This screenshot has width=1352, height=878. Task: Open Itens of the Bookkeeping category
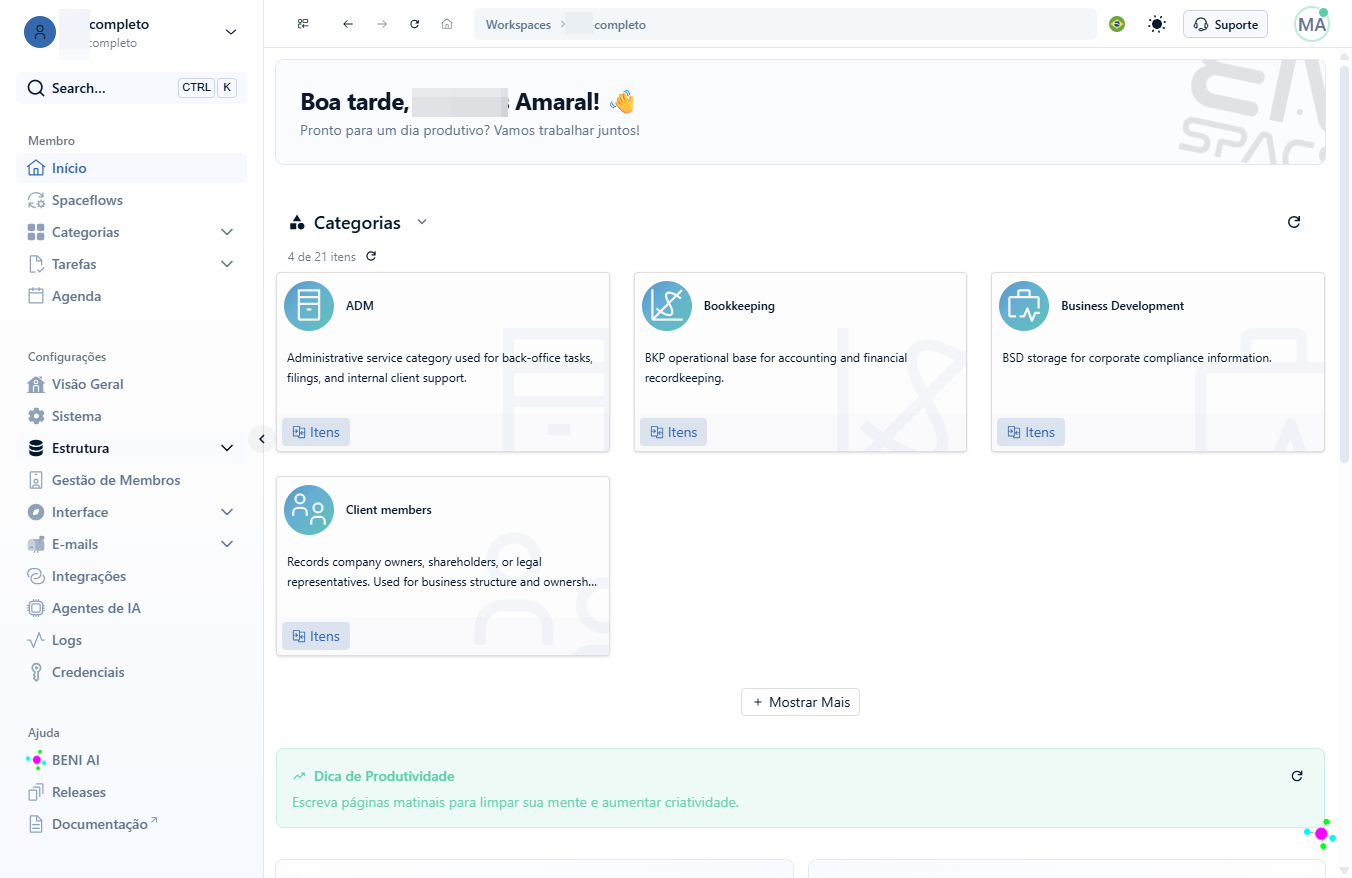673,432
